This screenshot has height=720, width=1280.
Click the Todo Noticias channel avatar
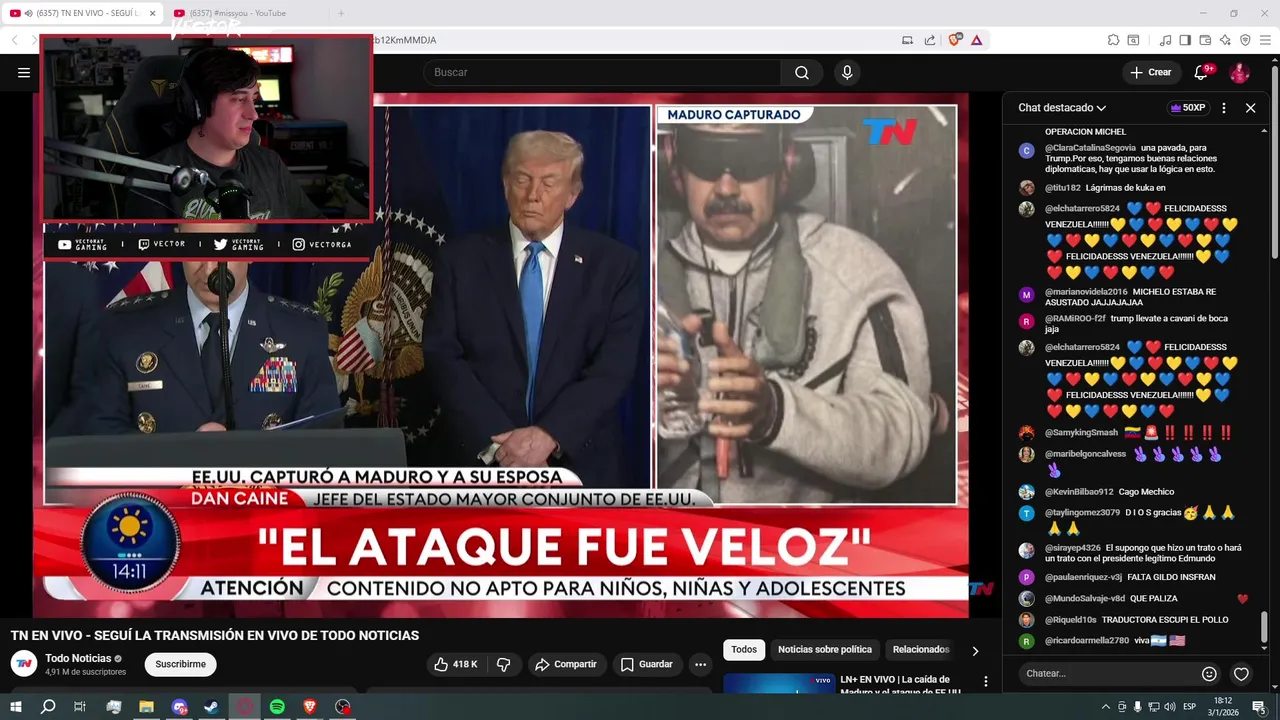(x=24, y=664)
